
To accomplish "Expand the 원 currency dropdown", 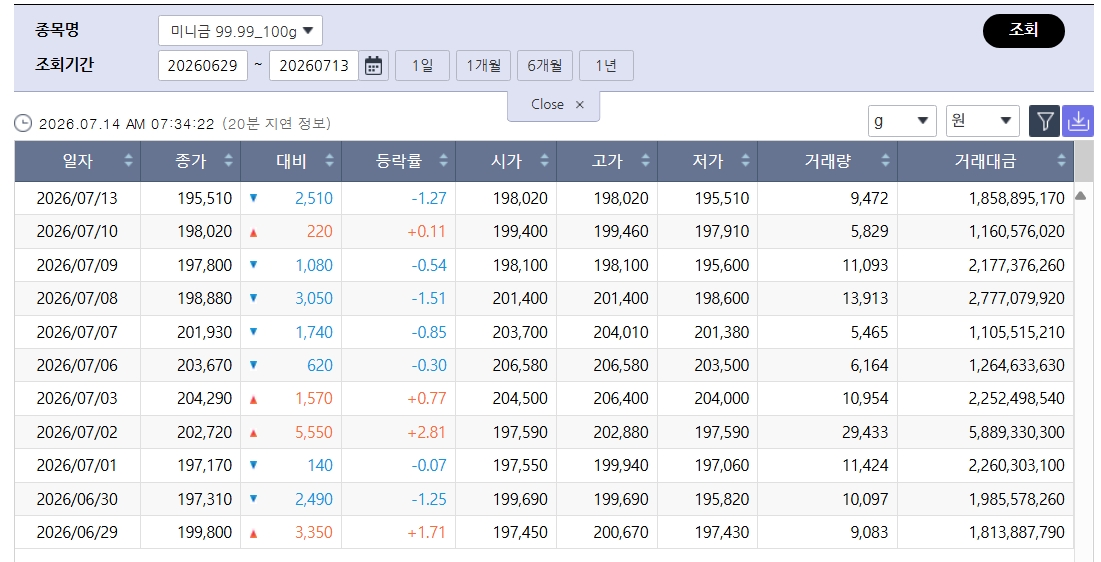I will pyautogui.click(x=982, y=121).
